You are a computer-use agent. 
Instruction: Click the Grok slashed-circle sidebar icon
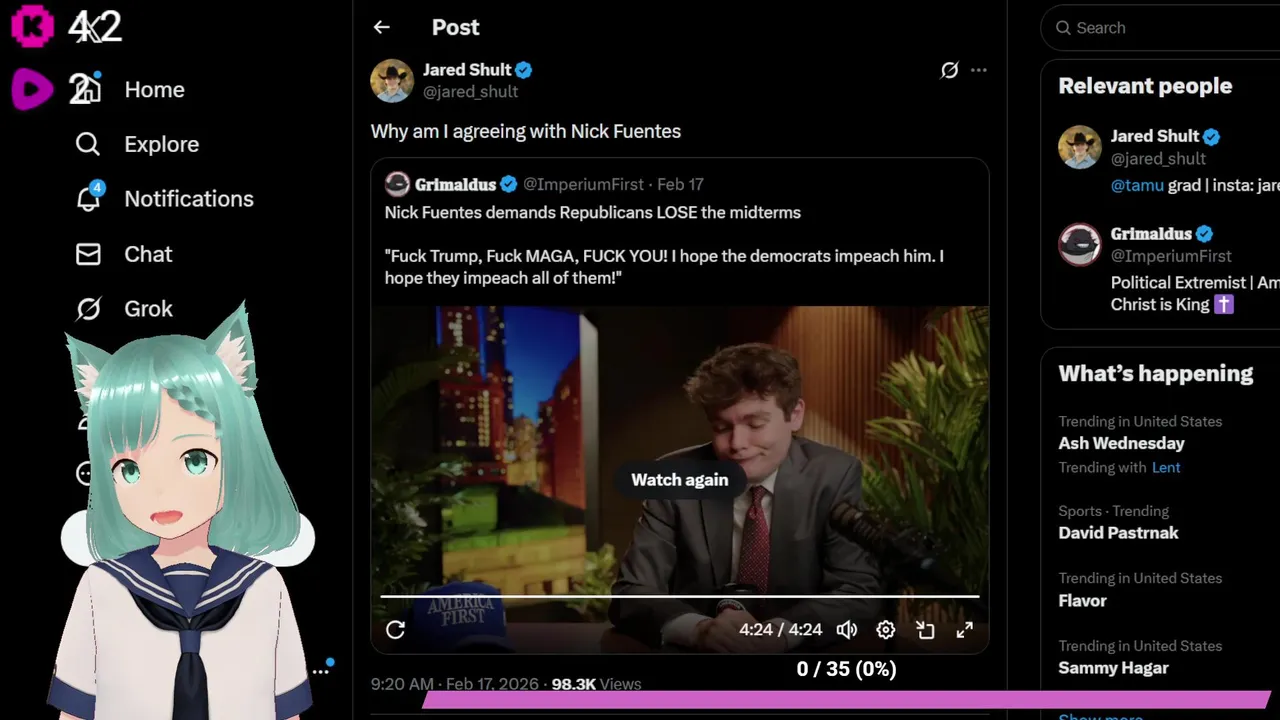click(88, 309)
